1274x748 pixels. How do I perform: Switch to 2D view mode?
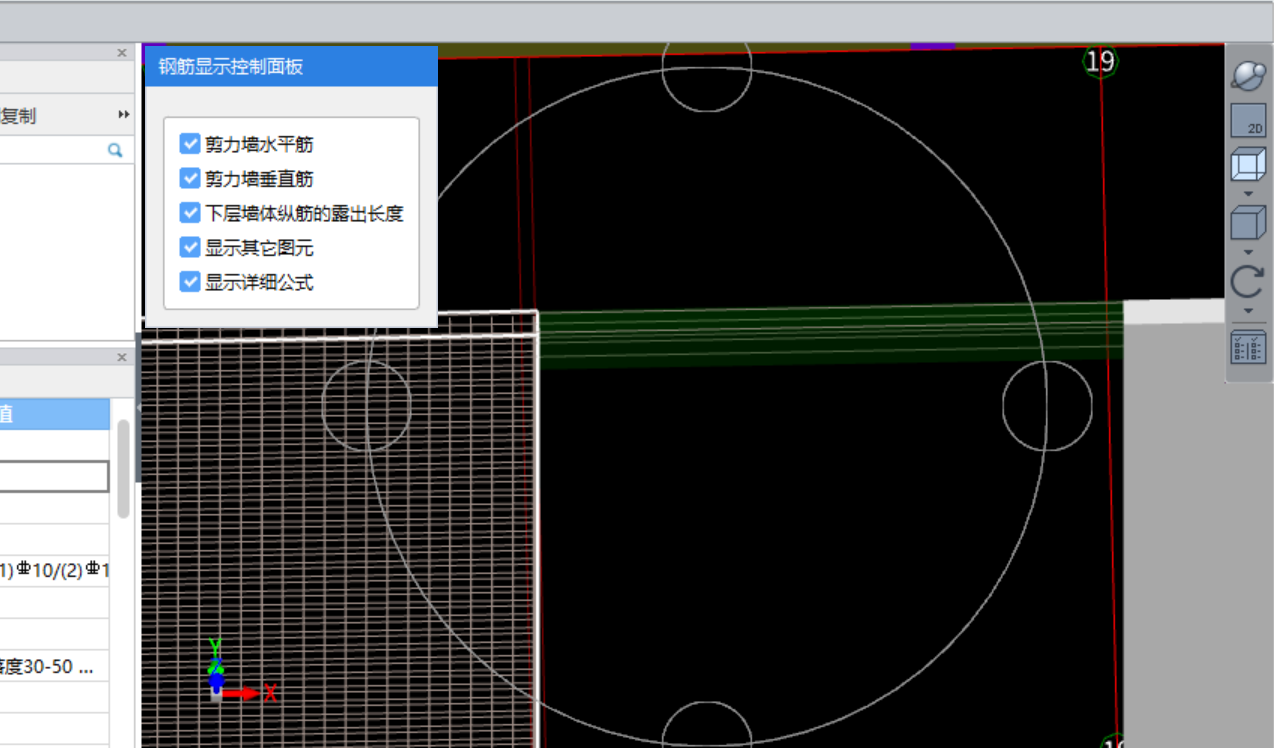click(1248, 120)
